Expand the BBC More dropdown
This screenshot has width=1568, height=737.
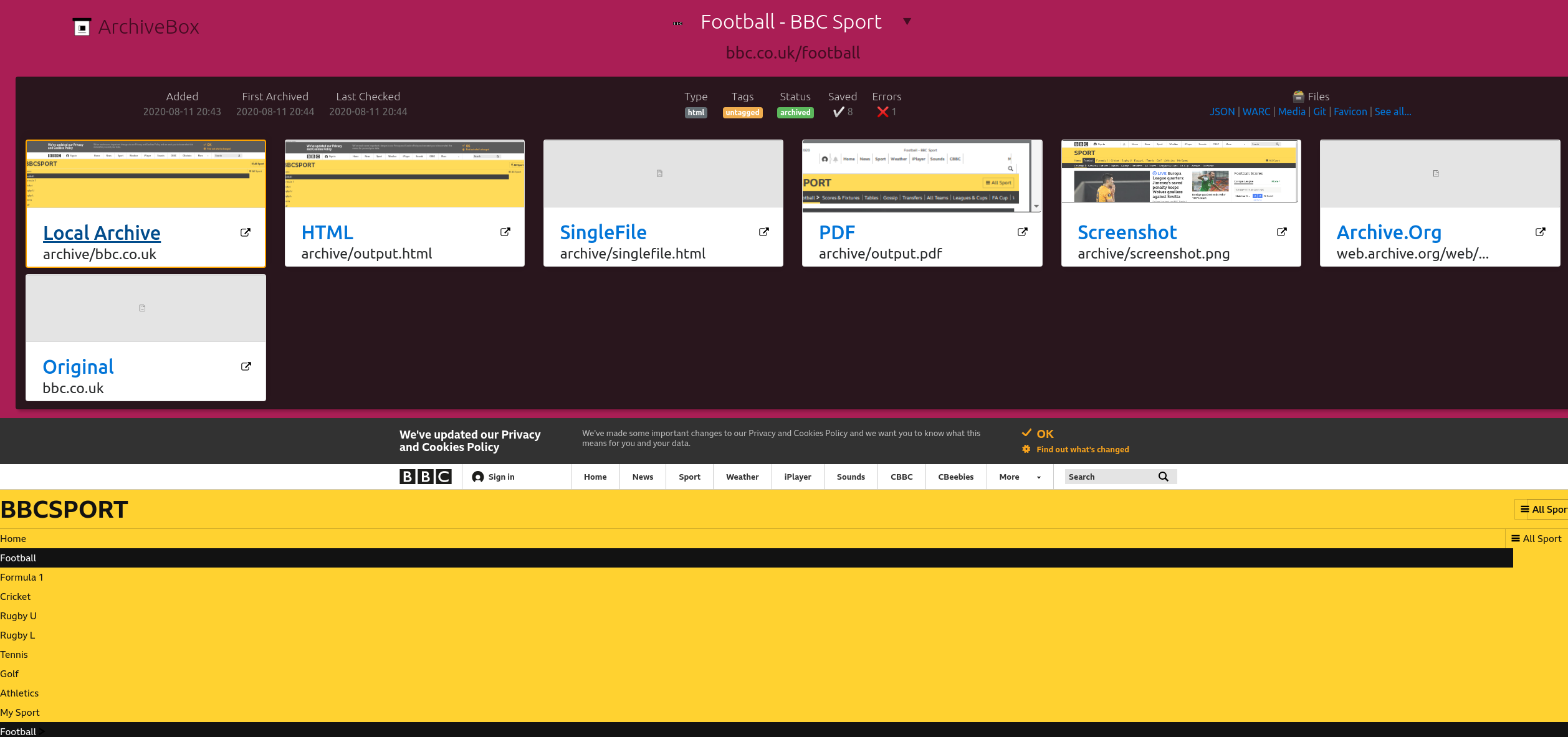point(1020,477)
